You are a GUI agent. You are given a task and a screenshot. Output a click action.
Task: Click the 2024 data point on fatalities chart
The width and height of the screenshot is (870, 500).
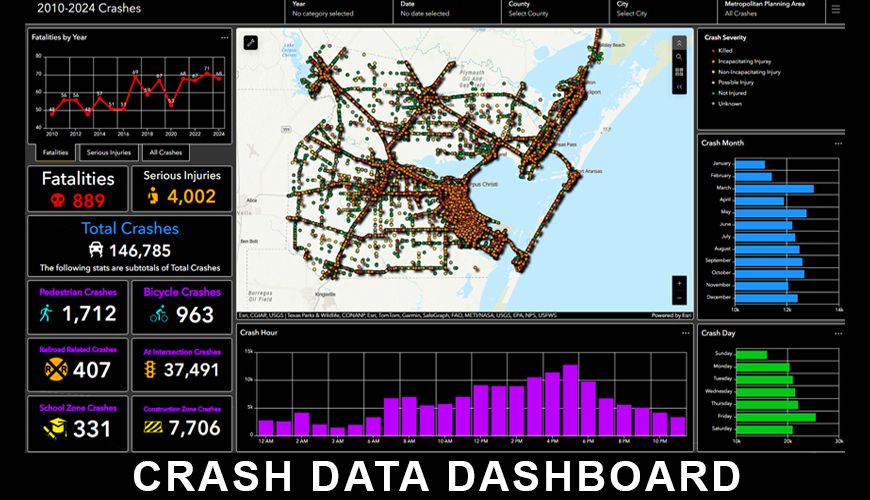[x=219, y=79]
